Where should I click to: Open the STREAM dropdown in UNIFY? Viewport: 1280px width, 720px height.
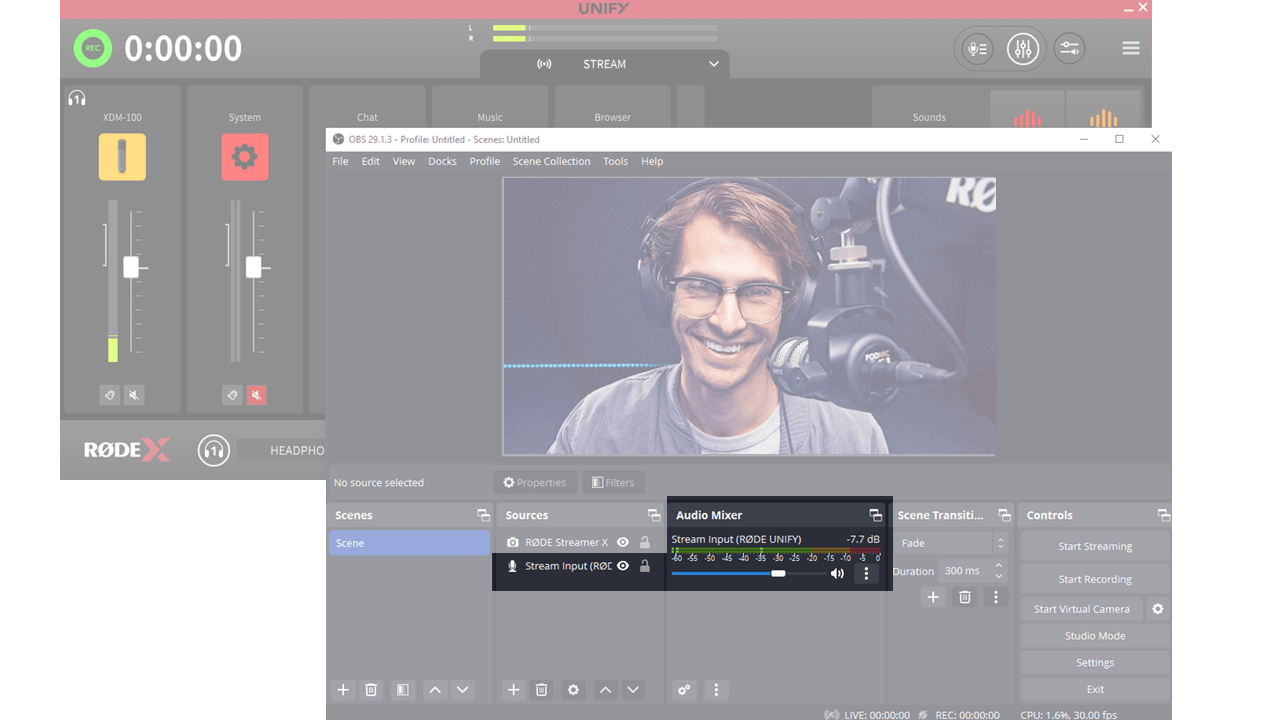tap(713, 64)
